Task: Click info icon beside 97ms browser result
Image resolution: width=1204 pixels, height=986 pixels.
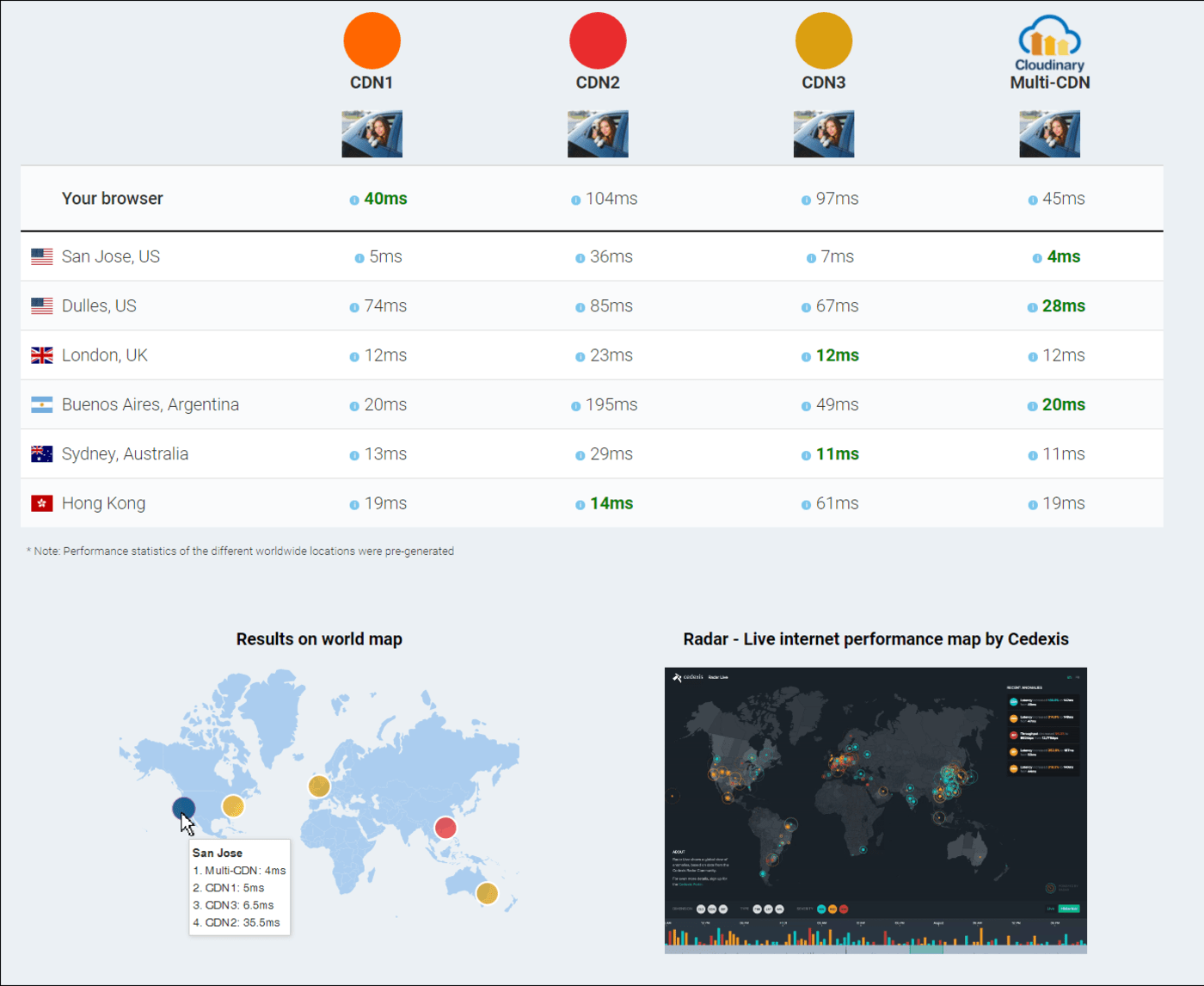Action: [806, 200]
